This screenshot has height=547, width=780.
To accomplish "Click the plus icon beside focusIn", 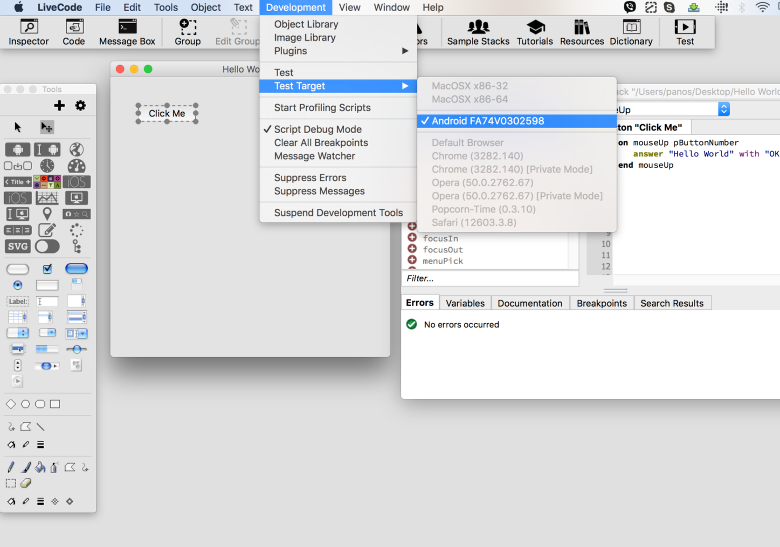I will point(412,238).
